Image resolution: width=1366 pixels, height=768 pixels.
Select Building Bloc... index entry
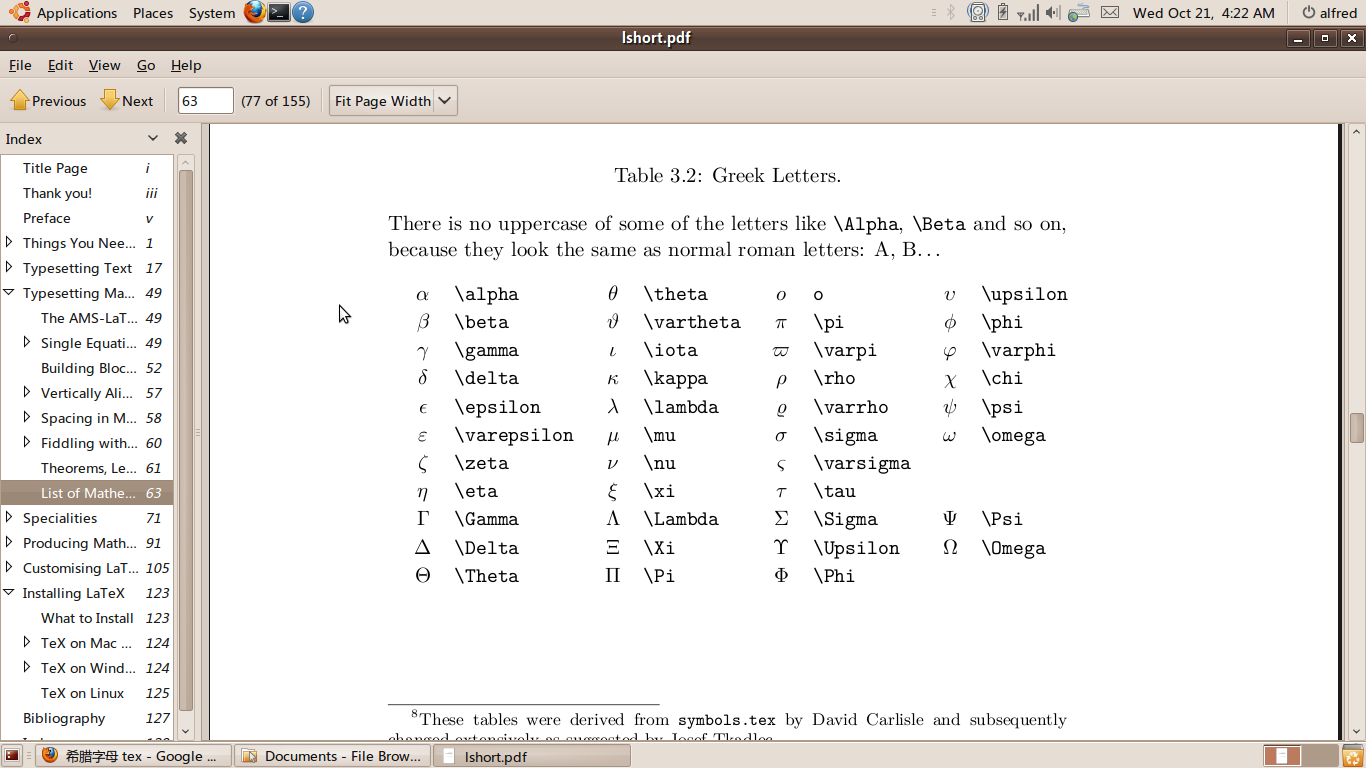[x=87, y=368]
